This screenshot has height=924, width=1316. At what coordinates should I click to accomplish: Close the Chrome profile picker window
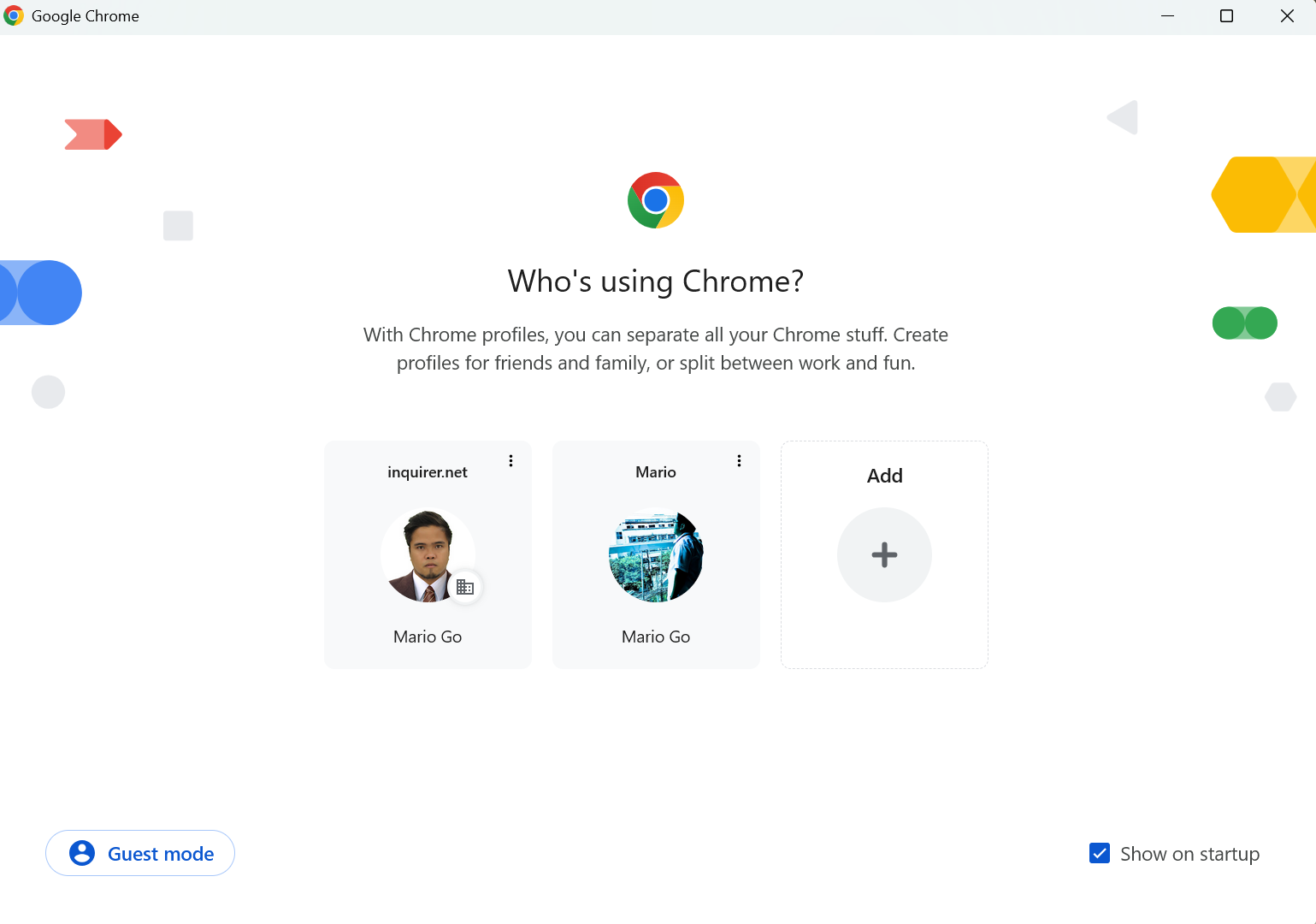coord(1286,16)
